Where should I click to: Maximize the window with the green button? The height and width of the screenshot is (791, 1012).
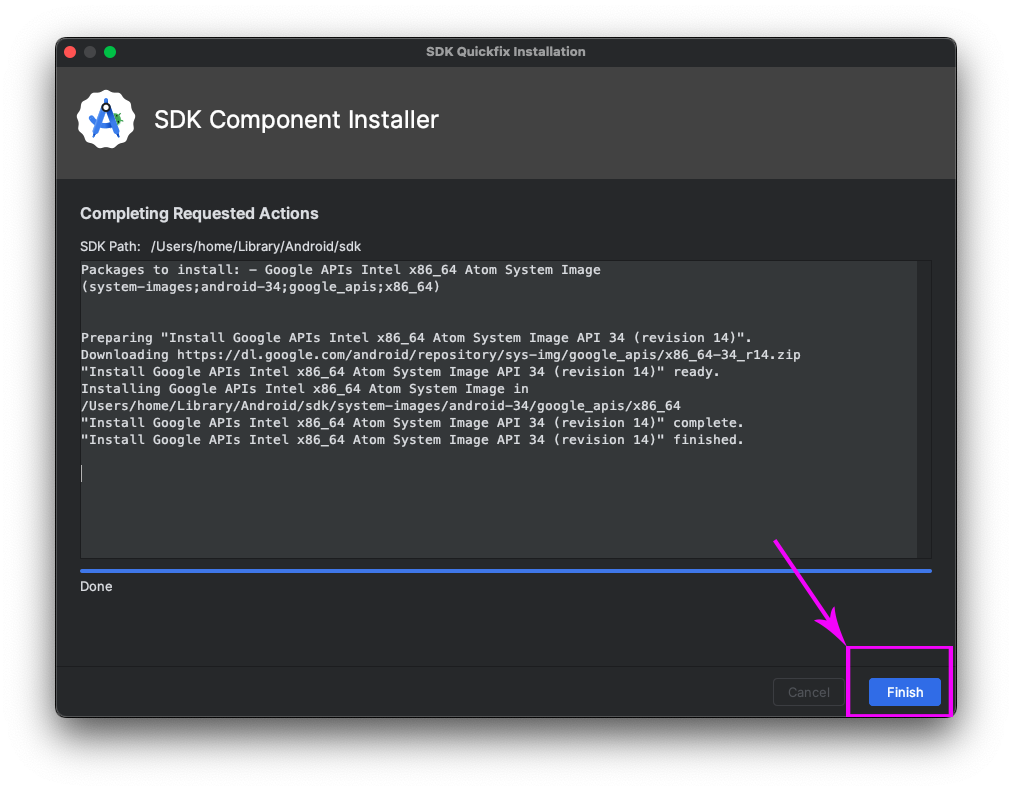tap(110, 52)
